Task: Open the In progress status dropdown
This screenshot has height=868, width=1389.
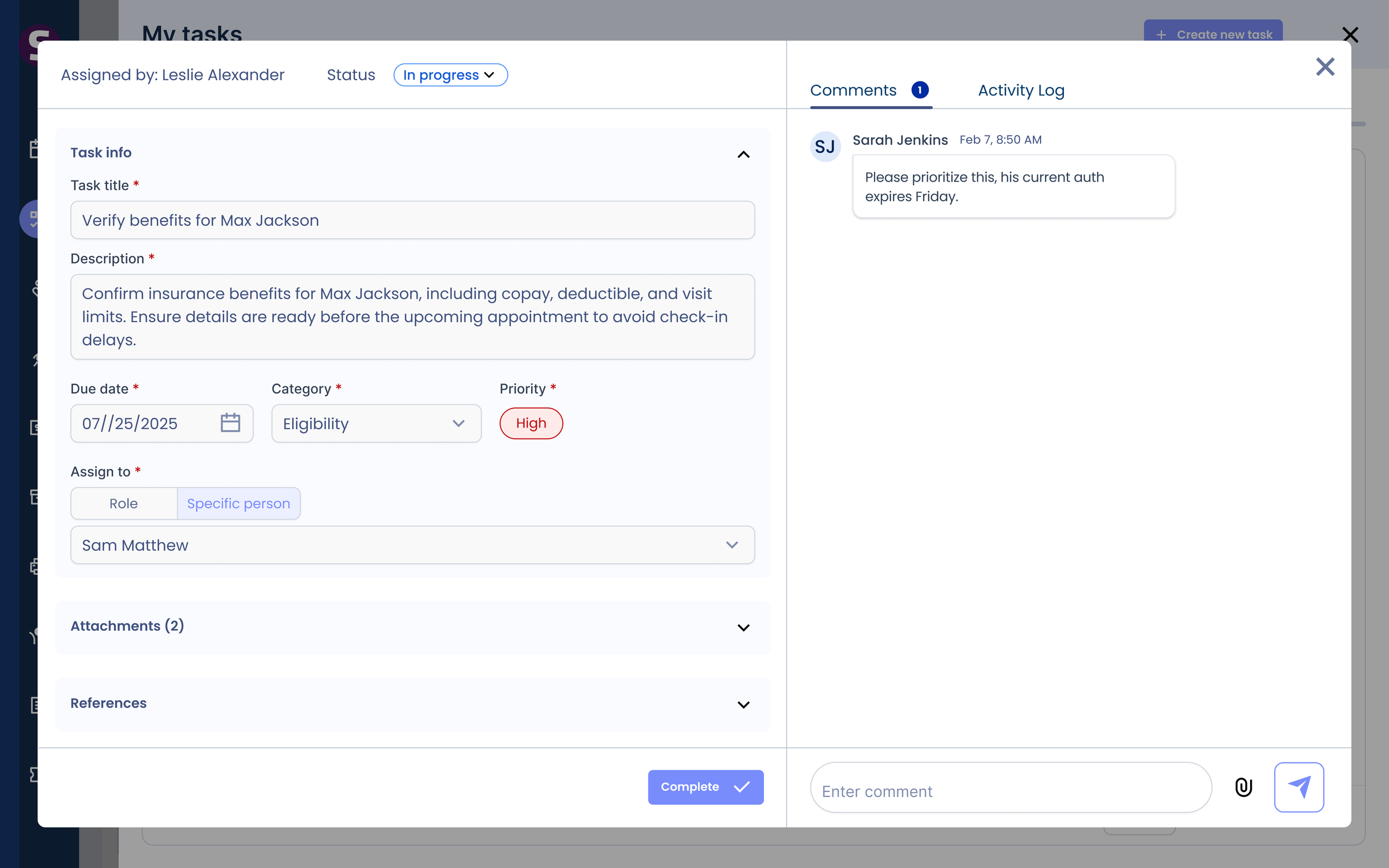Action: pyautogui.click(x=450, y=74)
